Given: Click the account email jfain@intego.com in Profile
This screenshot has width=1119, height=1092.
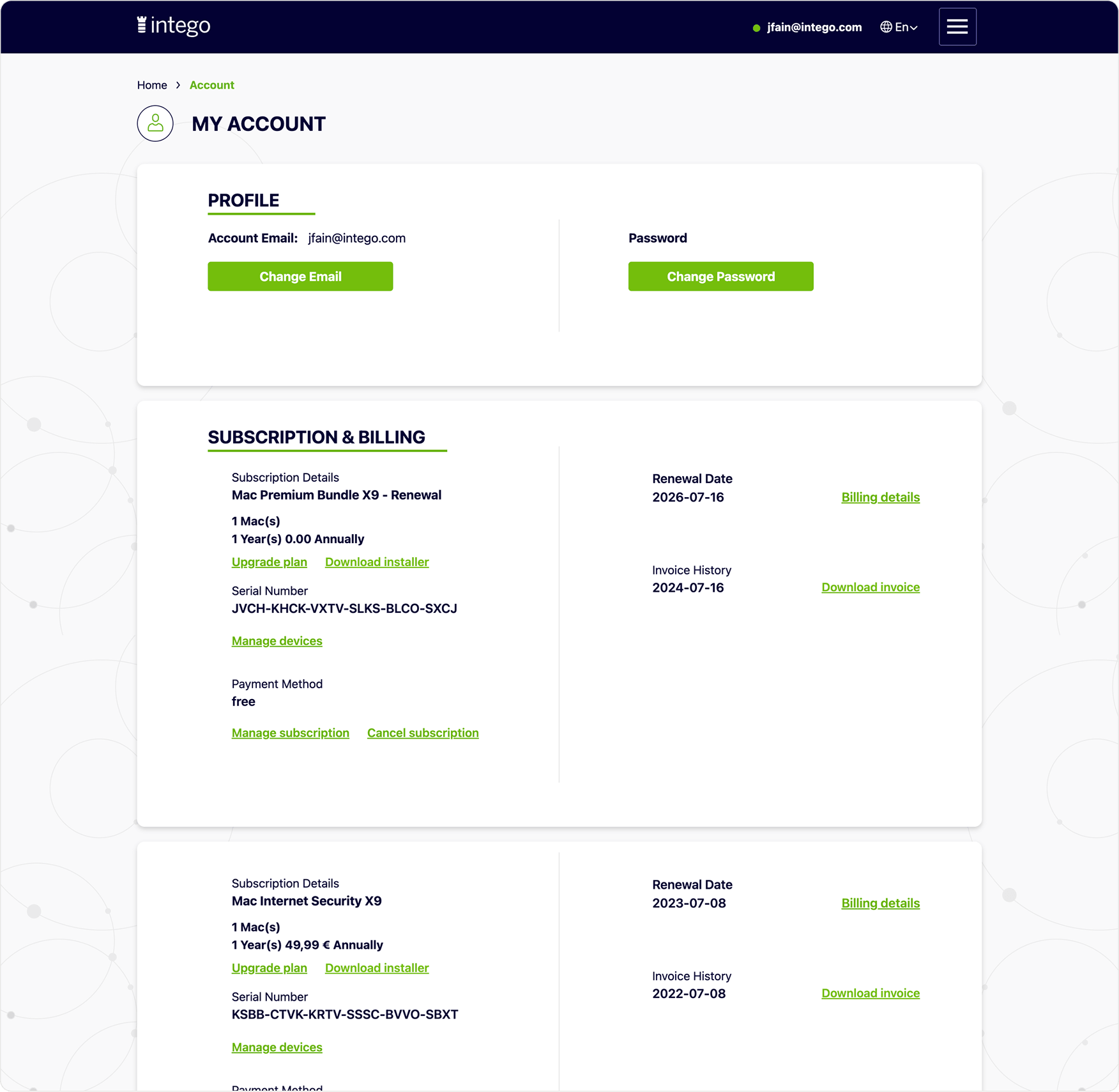Looking at the screenshot, I should [356, 238].
